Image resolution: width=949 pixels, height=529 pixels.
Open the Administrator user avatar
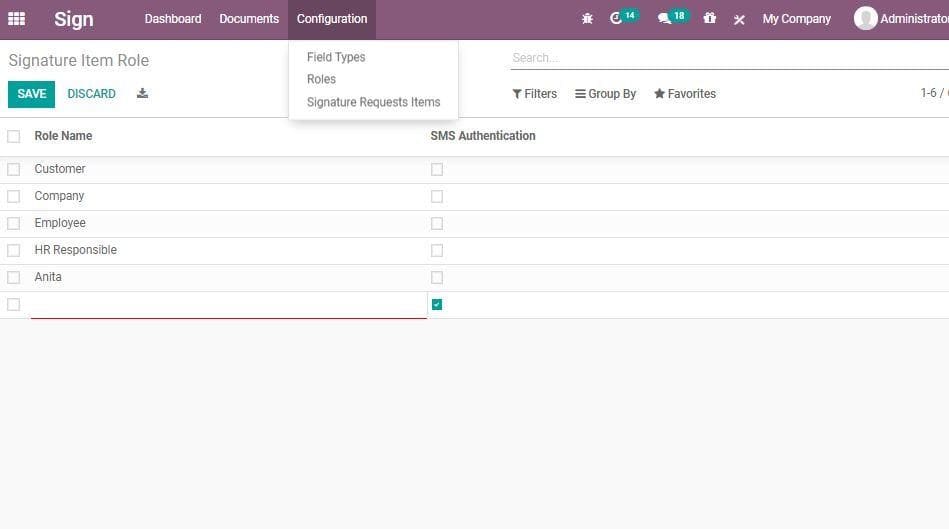point(865,18)
